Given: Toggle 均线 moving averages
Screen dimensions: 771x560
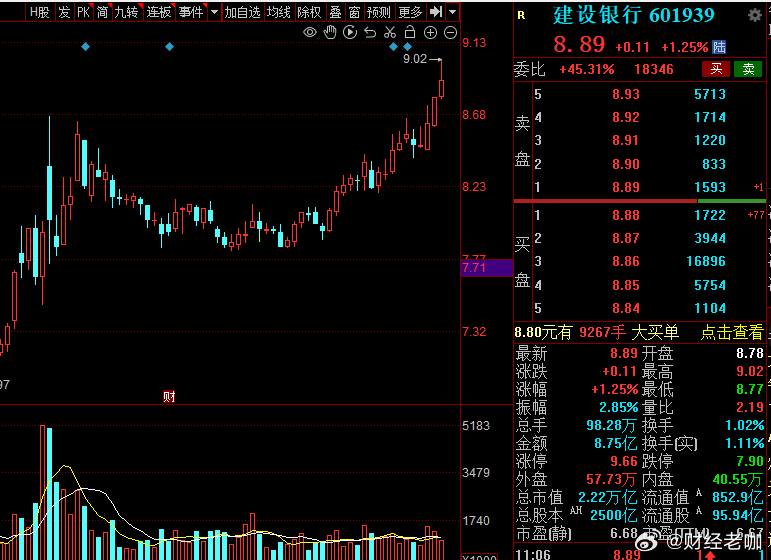Looking at the screenshot, I should point(279,12).
